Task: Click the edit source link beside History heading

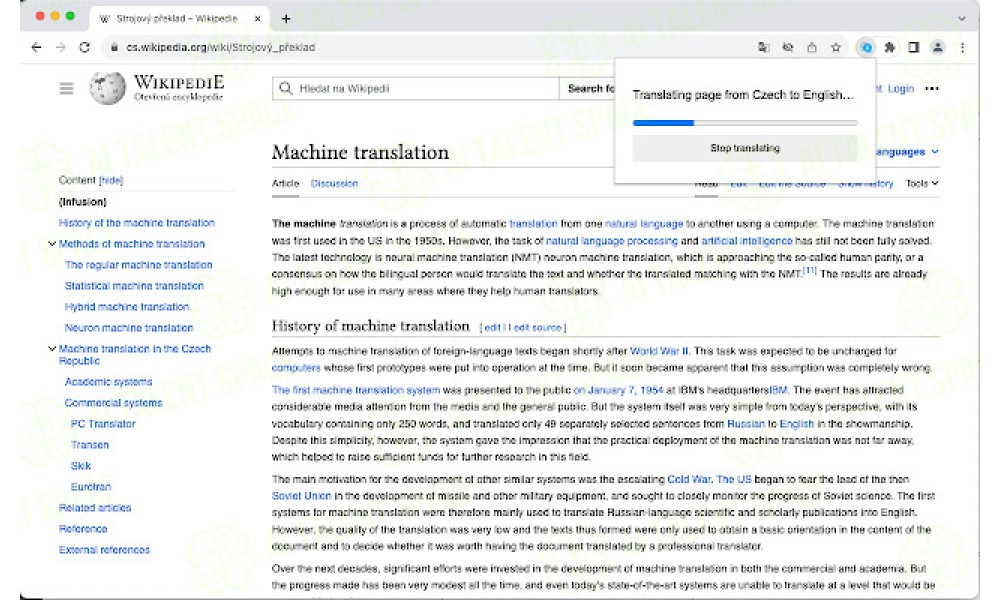Action: [537, 328]
